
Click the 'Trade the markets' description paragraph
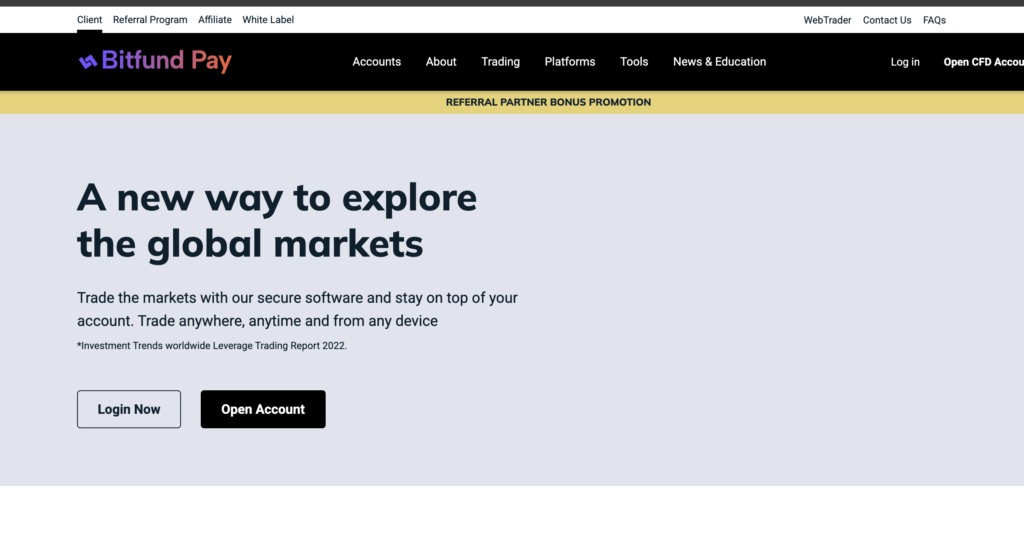pyautogui.click(x=297, y=309)
